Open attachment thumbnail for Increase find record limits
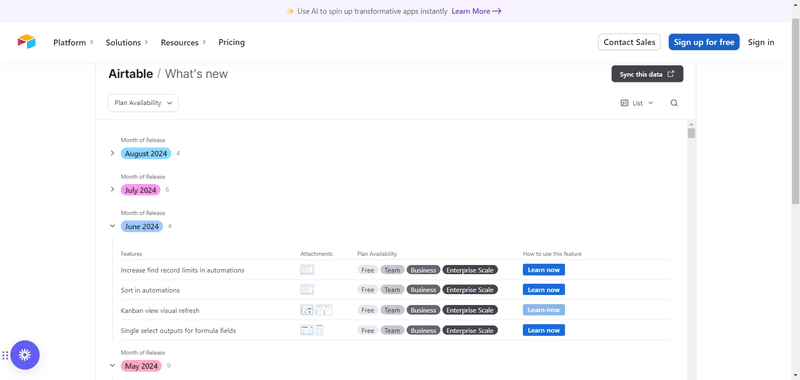The width and height of the screenshot is (800, 380). (307, 270)
